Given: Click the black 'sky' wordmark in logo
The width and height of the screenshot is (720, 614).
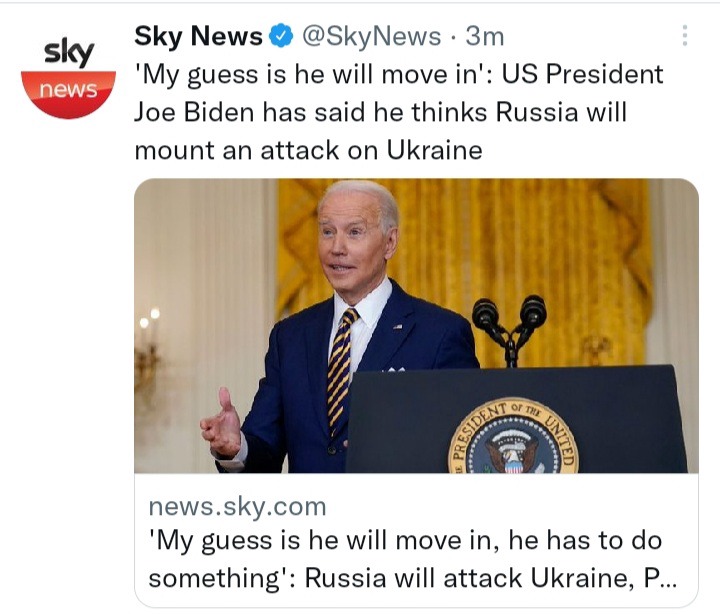Looking at the screenshot, I should tap(69, 52).
